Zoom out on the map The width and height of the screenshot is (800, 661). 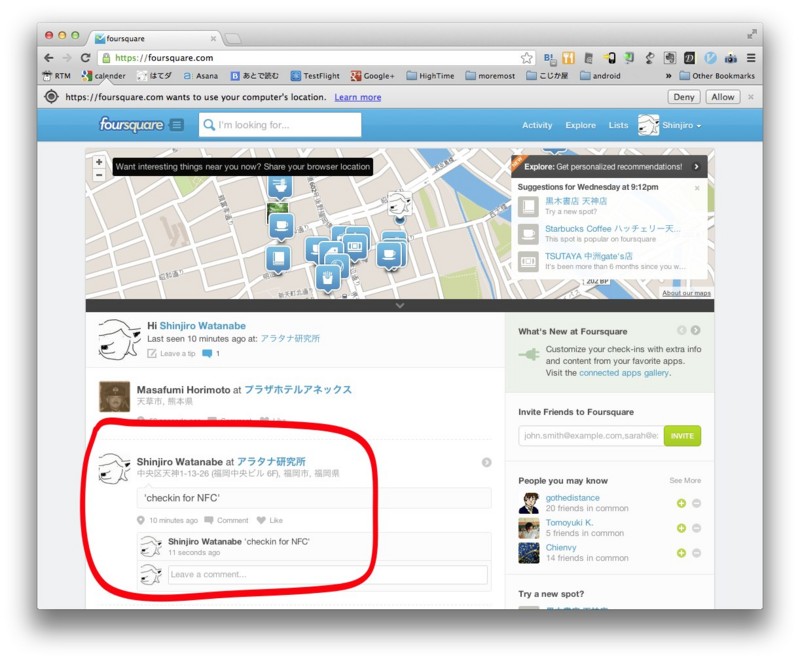pos(99,175)
